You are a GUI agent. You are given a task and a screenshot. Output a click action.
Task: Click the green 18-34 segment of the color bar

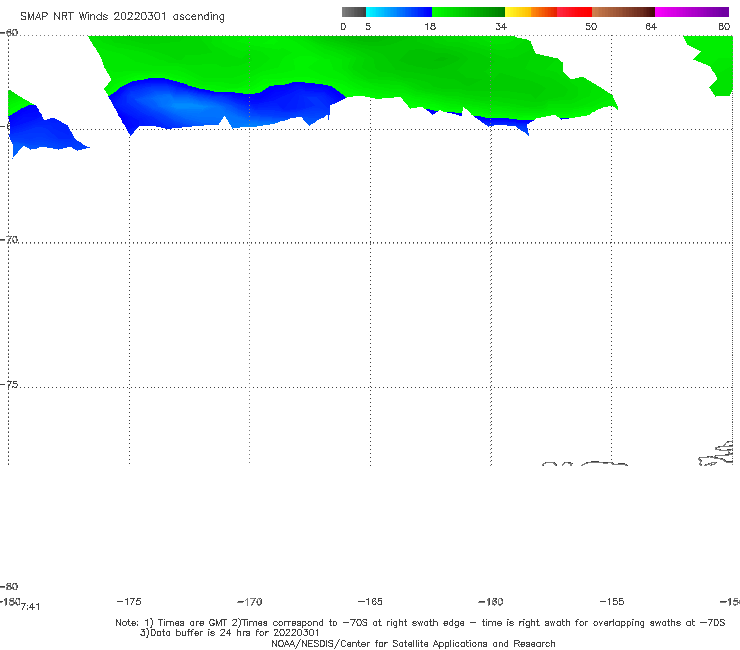pyautogui.click(x=468, y=12)
